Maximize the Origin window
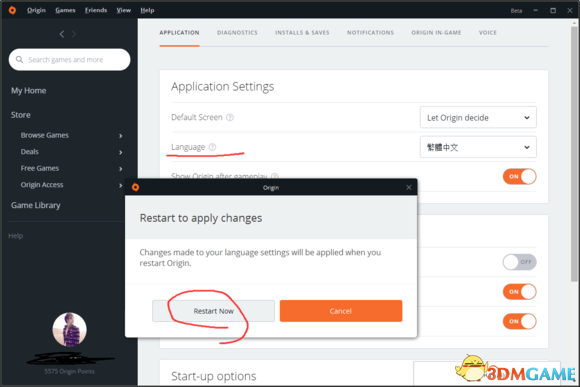 pos(553,10)
